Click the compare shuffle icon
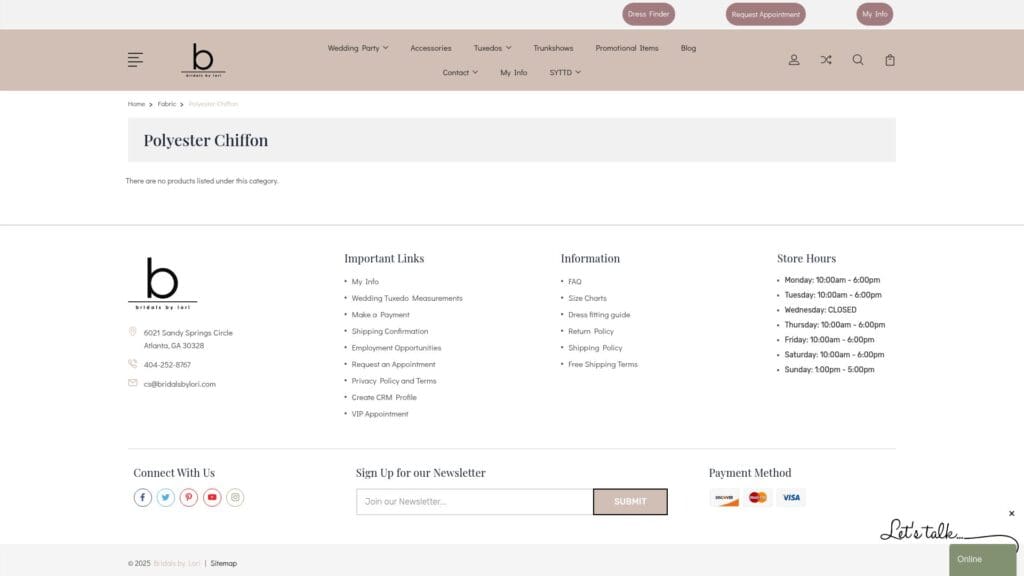Image resolution: width=1024 pixels, height=576 pixels. [x=826, y=60]
